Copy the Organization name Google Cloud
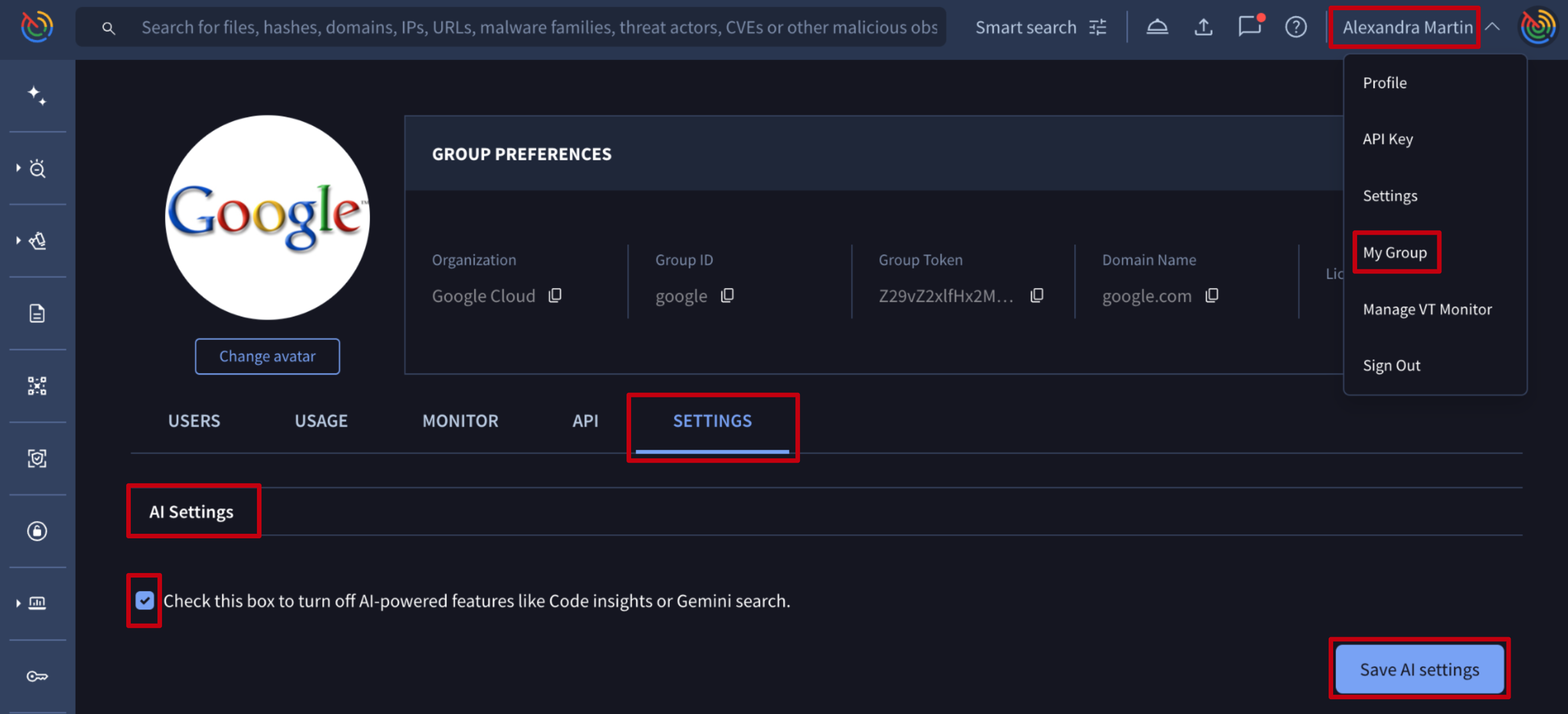 point(554,296)
